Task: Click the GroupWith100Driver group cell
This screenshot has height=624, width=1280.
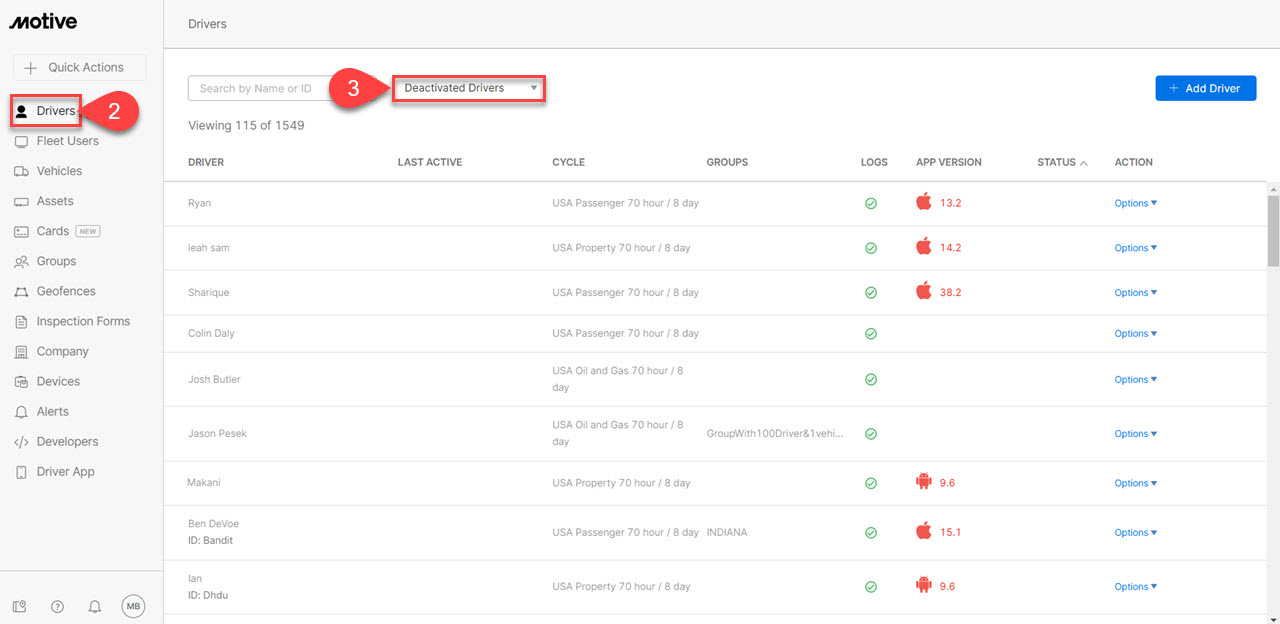Action: 775,434
